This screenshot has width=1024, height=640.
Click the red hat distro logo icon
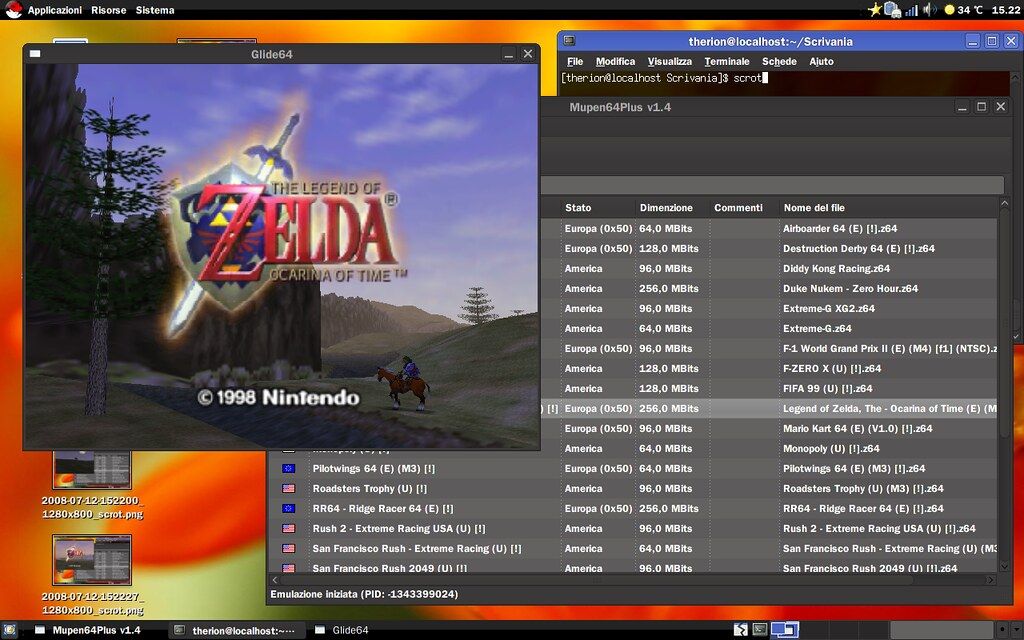pos(13,9)
